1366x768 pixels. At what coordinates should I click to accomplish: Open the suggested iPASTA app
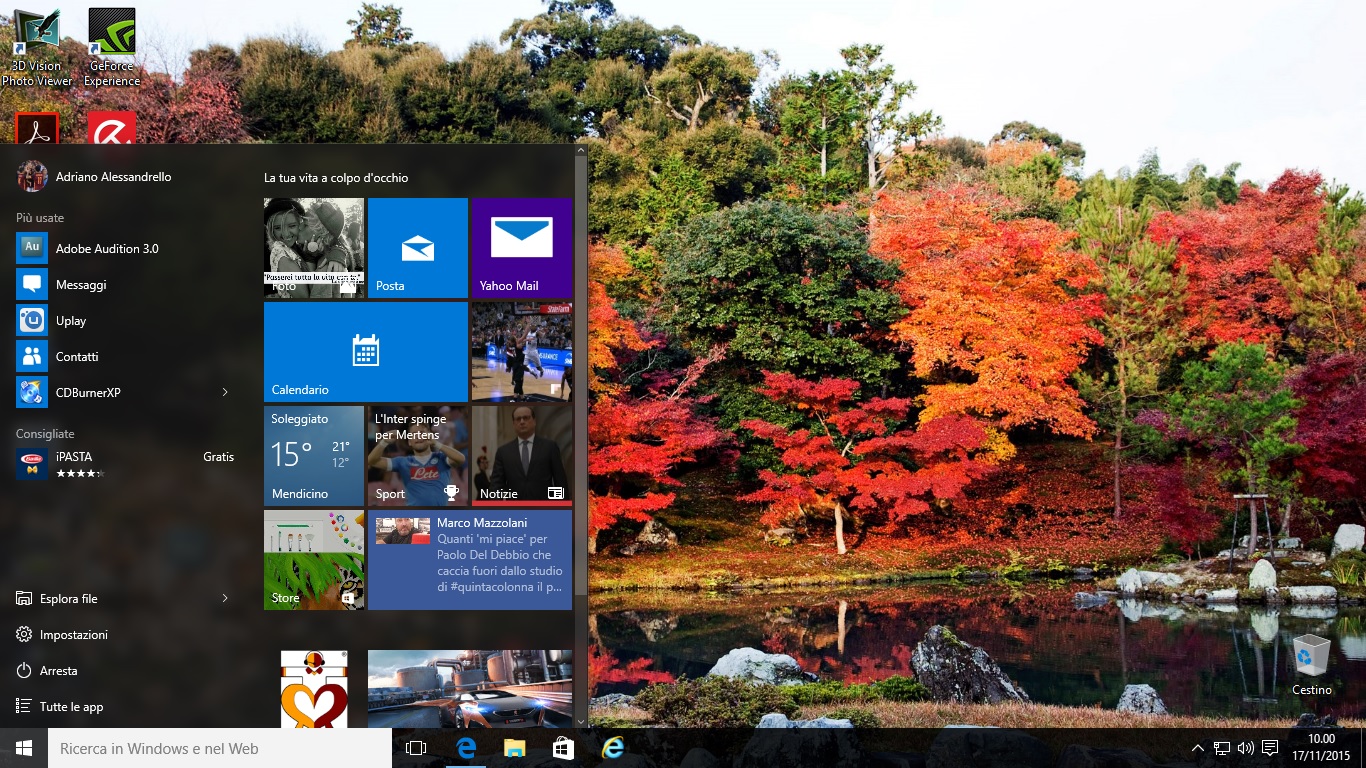pyautogui.click(x=125, y=464)
